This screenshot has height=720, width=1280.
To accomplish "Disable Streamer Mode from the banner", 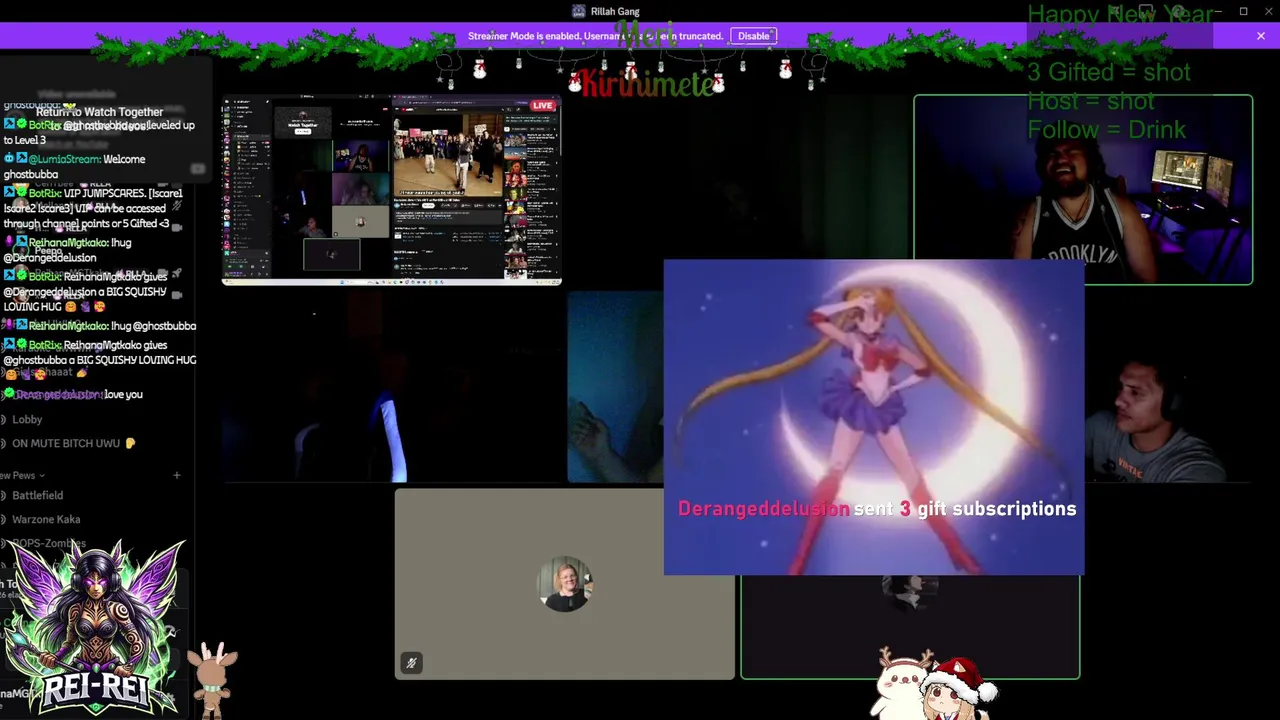I will pyautogui.click(x=754, y=36).
